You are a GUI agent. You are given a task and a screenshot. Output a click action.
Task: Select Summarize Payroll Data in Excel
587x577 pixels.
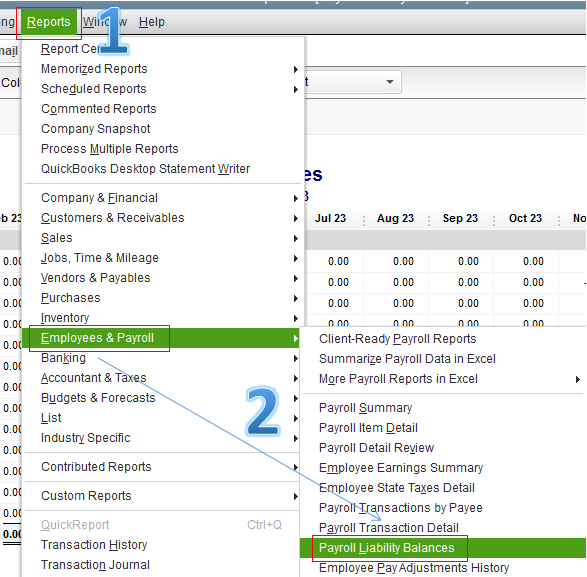pos(407,359)
